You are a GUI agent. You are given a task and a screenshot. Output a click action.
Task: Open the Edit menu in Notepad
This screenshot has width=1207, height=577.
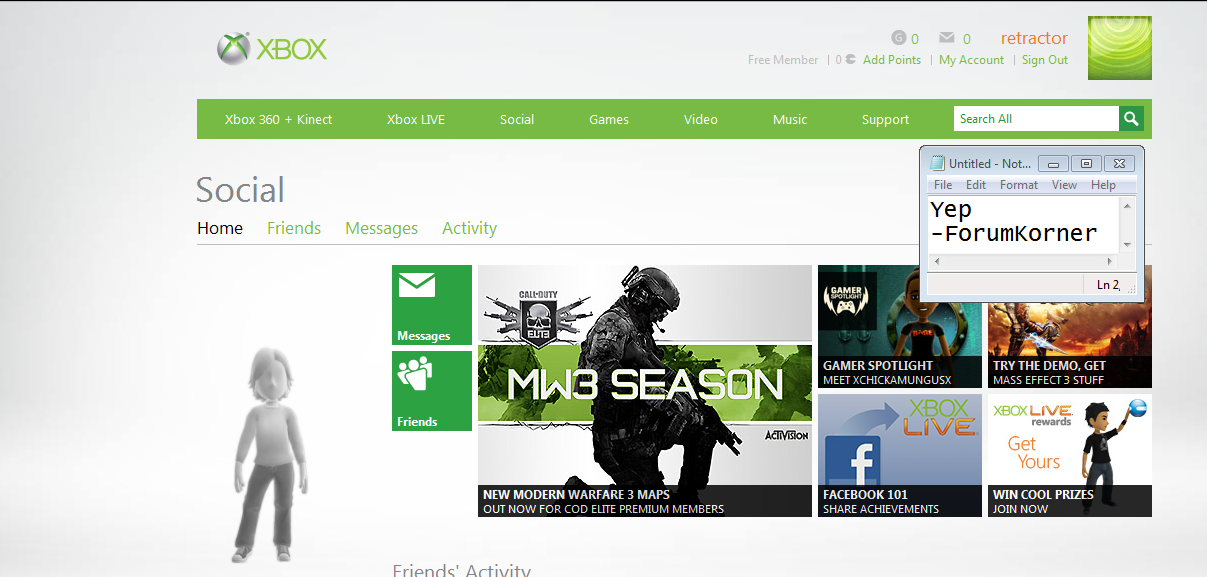coord(976,185)
